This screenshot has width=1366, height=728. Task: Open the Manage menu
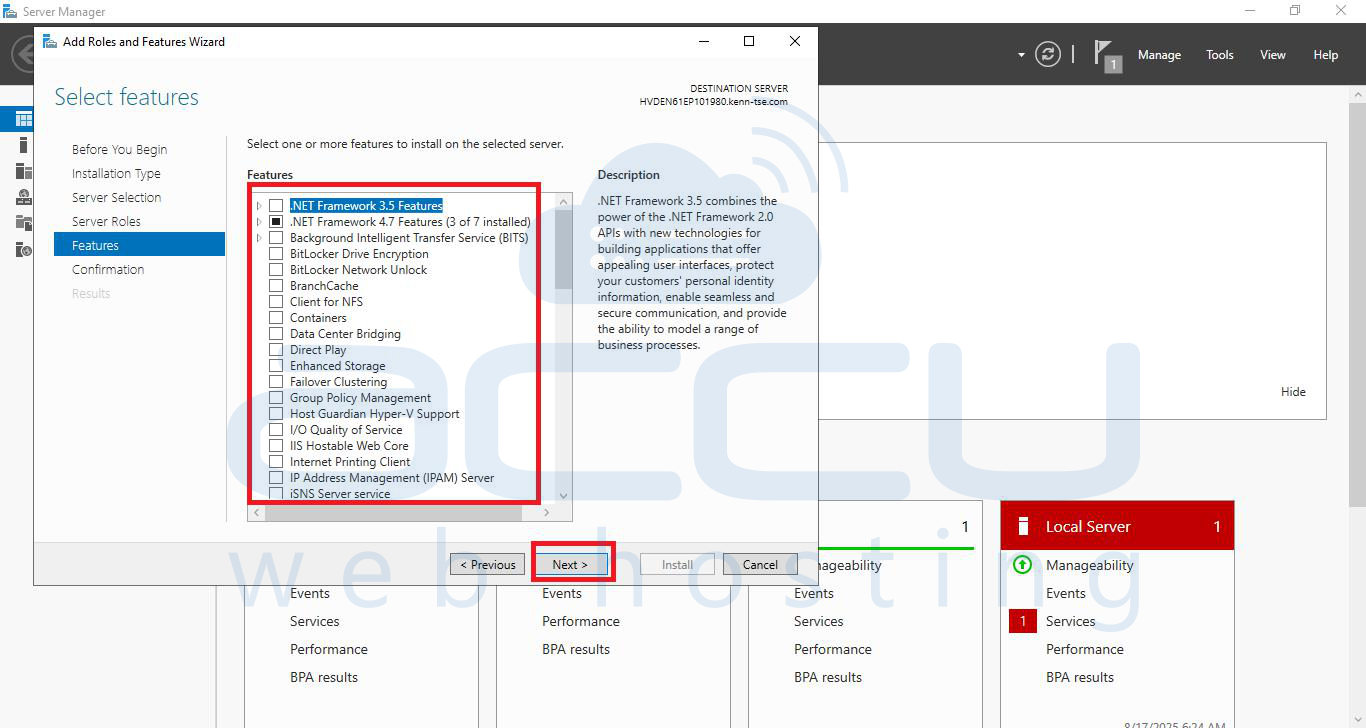pyautogui.click(x=1159, y=54)
